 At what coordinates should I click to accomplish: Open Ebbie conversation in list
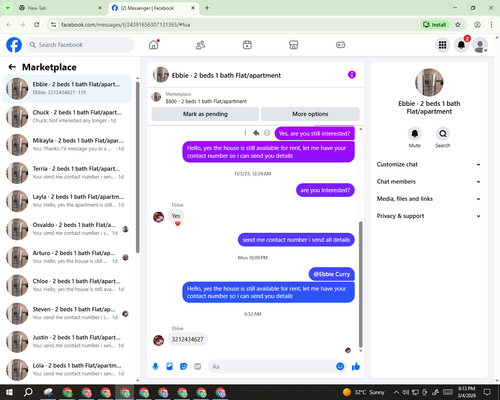coord(67,89)
